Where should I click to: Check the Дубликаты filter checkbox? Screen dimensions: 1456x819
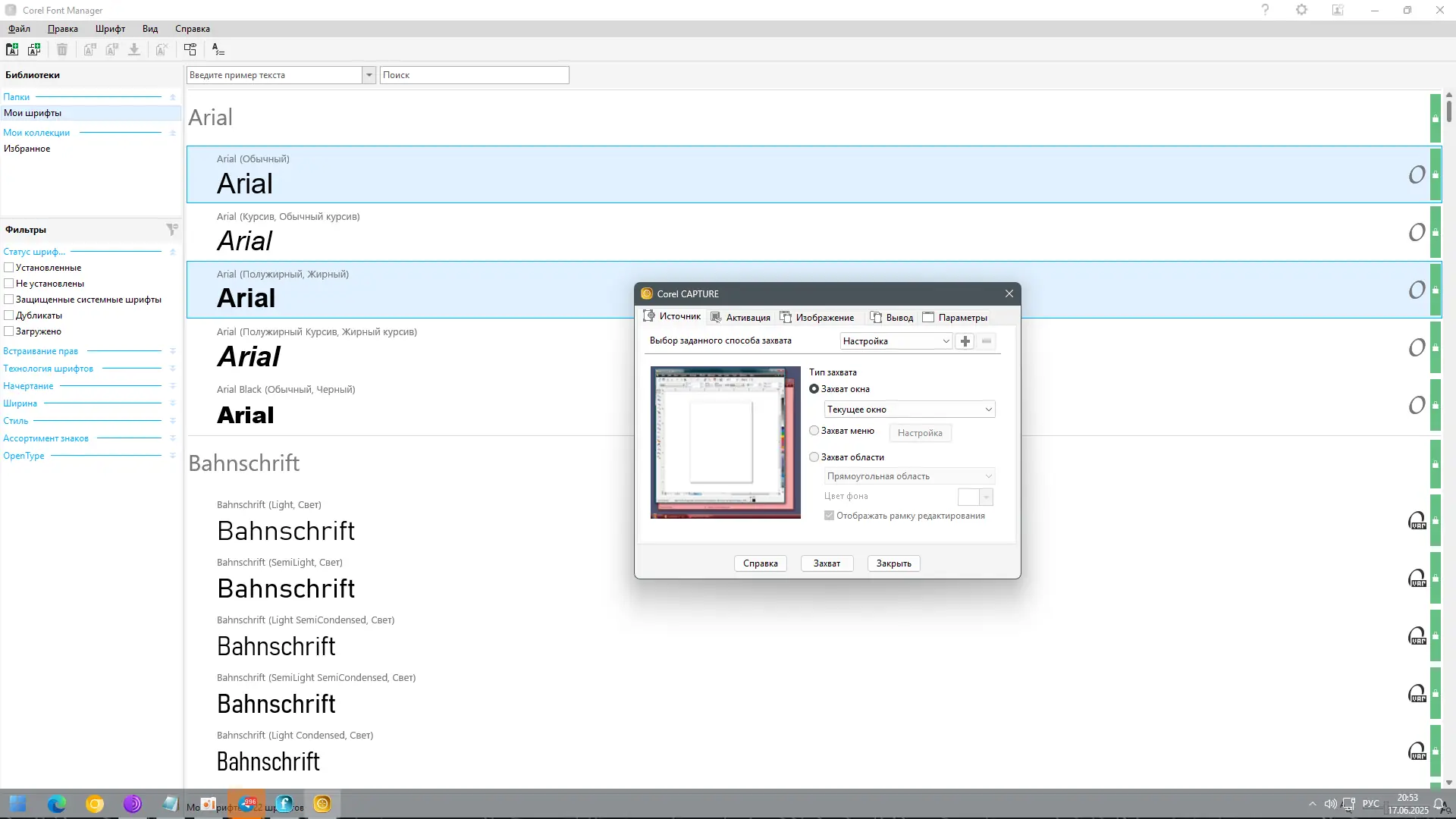point(9,315)
